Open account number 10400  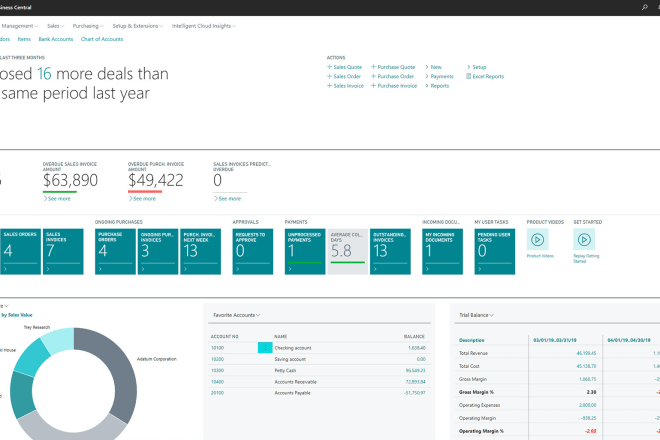tap(217, 382)
